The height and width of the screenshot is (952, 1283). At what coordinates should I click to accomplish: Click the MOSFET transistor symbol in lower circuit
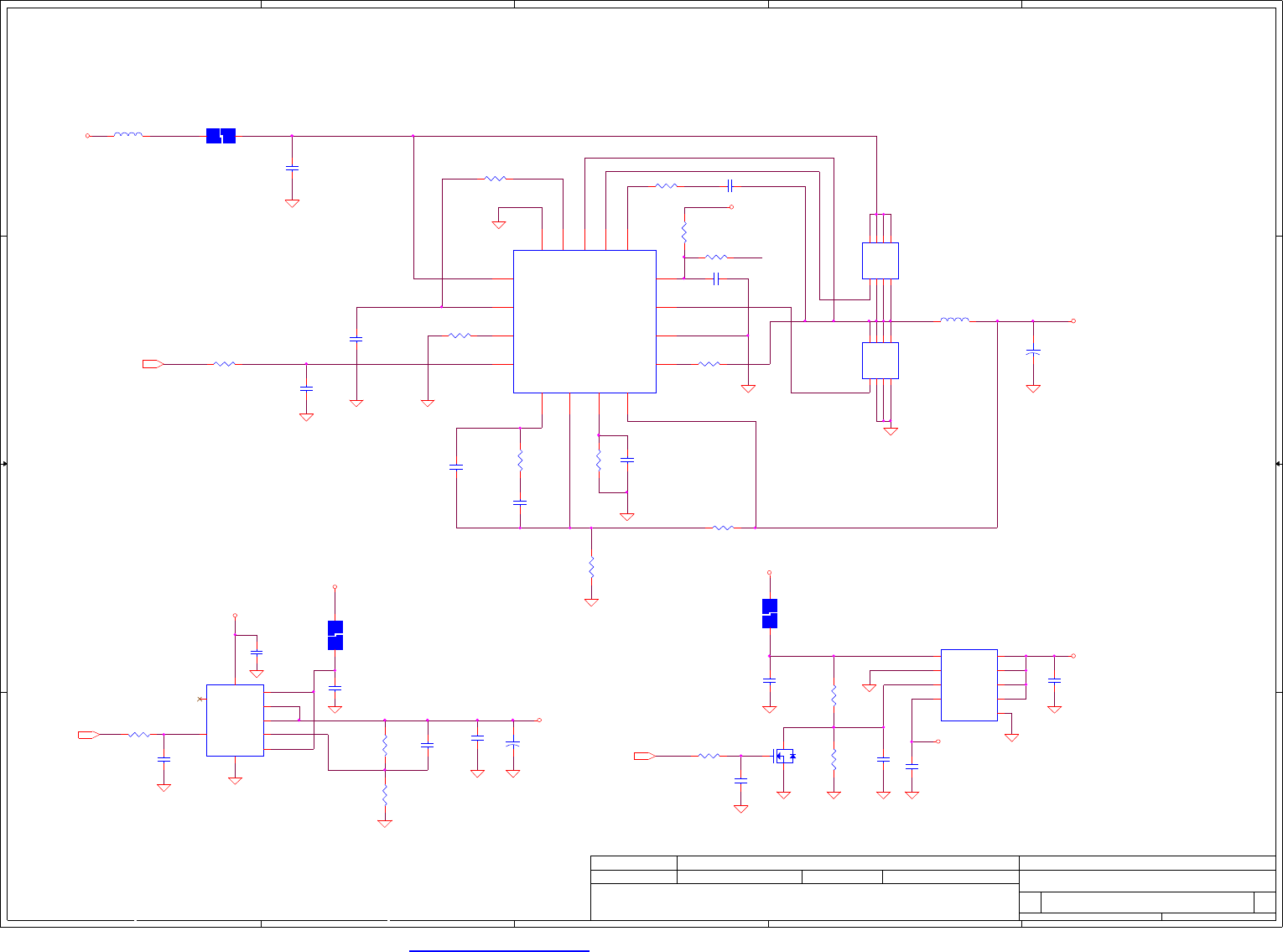coord(783,756)
